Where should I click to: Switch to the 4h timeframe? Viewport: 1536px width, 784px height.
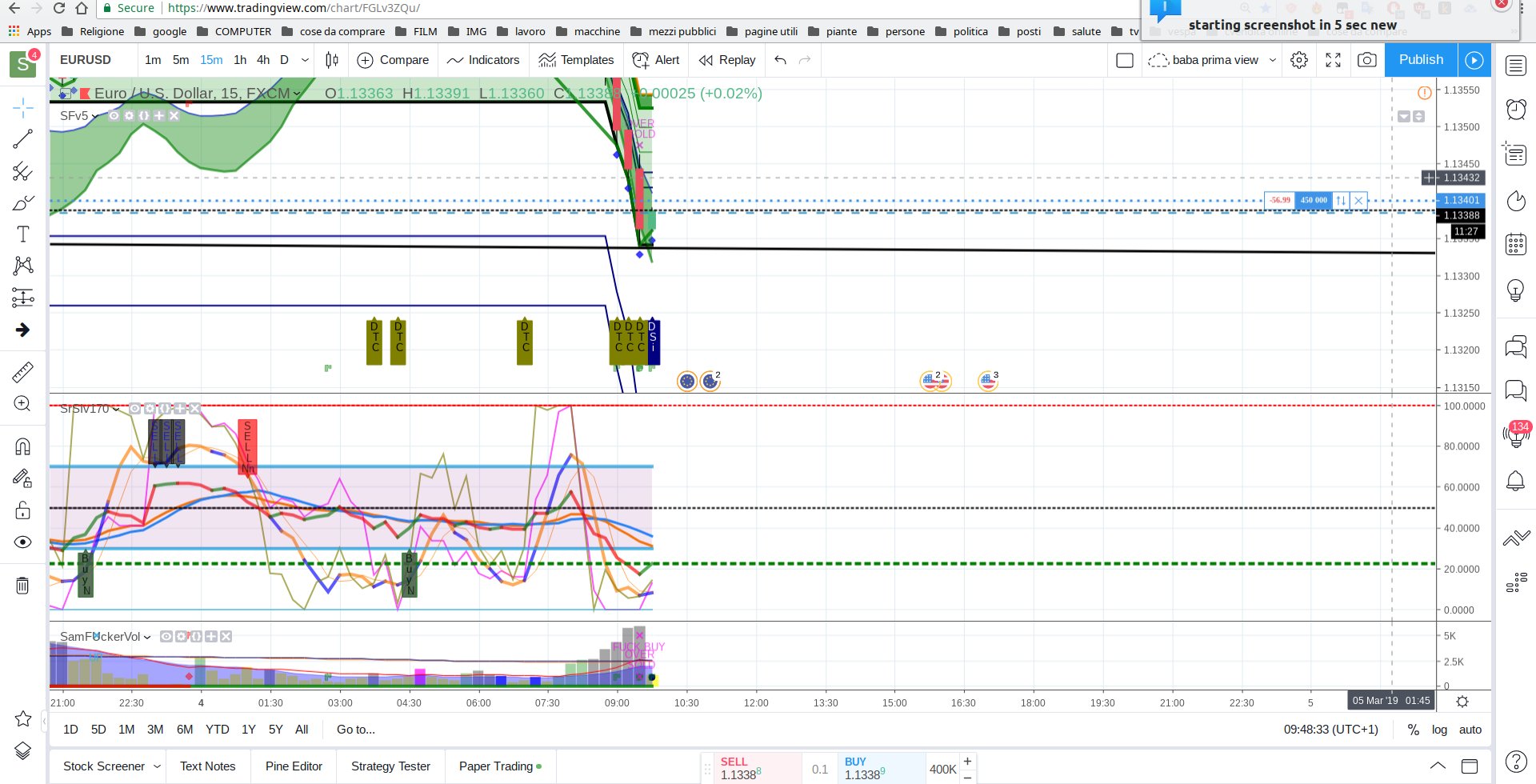coord(263,60)
